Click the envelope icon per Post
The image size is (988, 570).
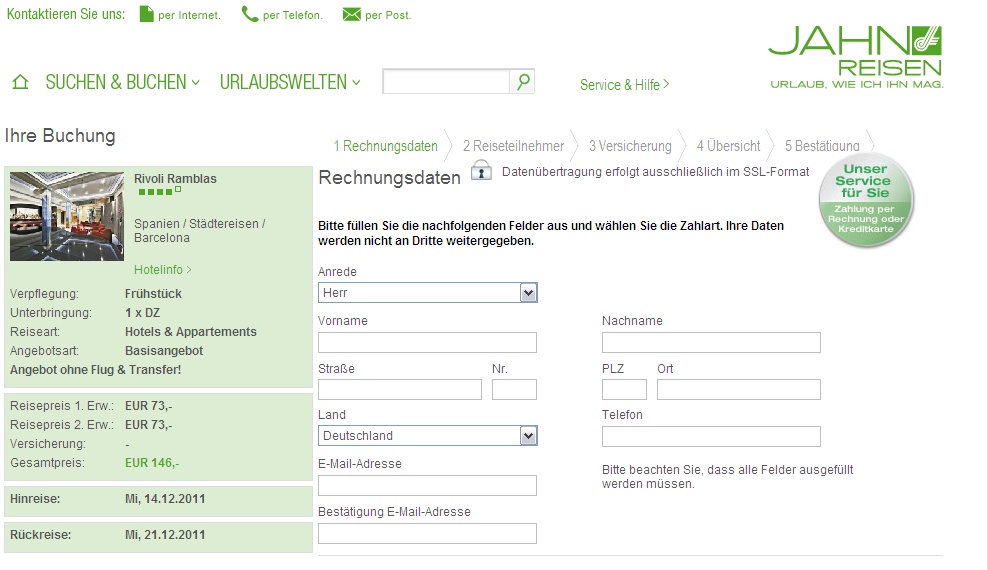352,14
